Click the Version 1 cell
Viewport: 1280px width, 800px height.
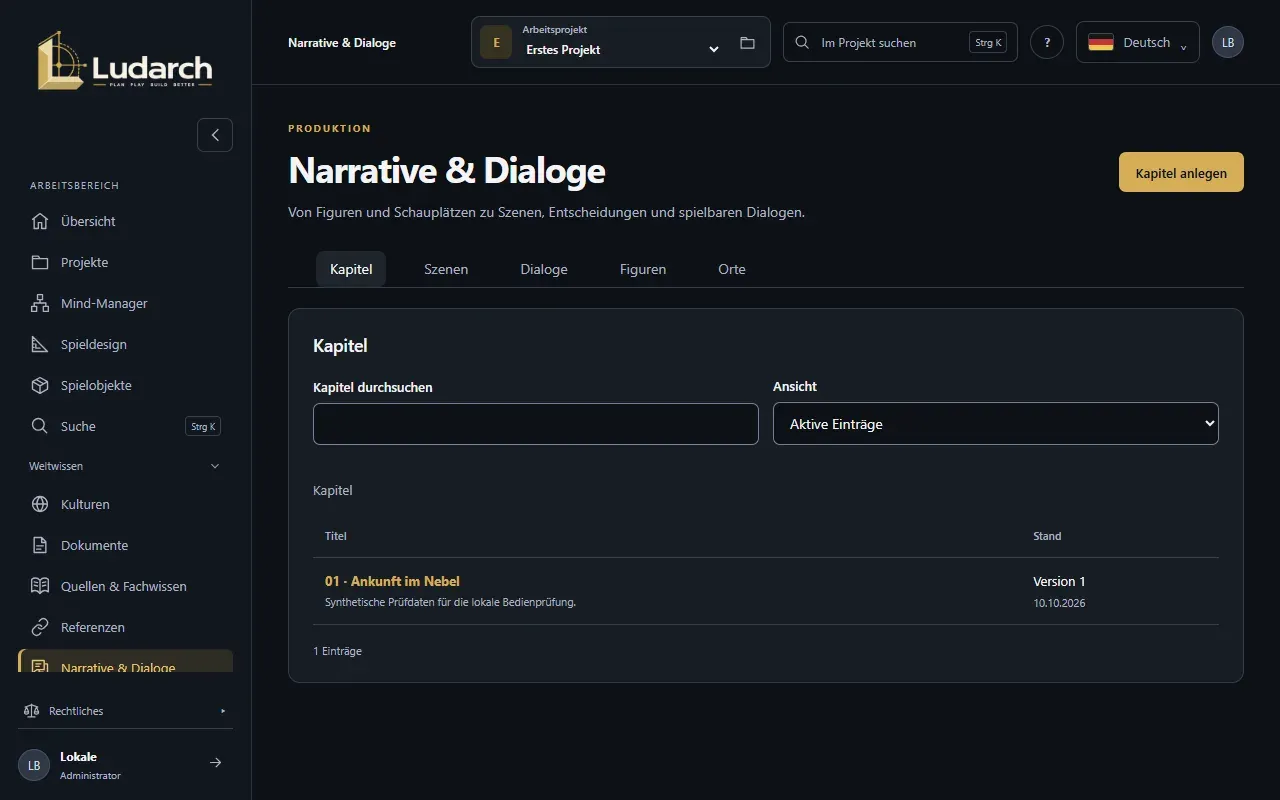pyautogui.click(x=1059, y=581)
